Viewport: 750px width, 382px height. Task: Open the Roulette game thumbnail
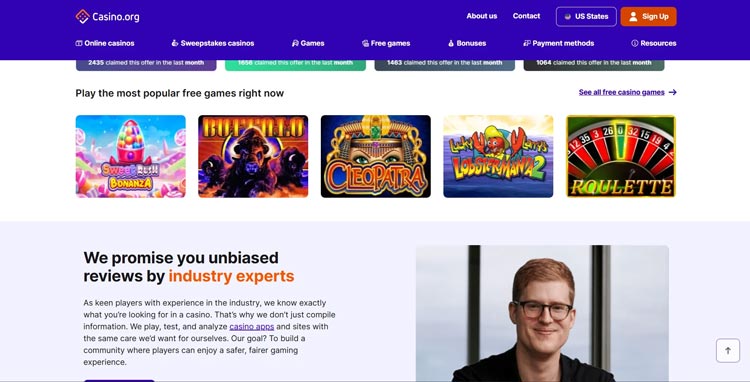[621, 156]
